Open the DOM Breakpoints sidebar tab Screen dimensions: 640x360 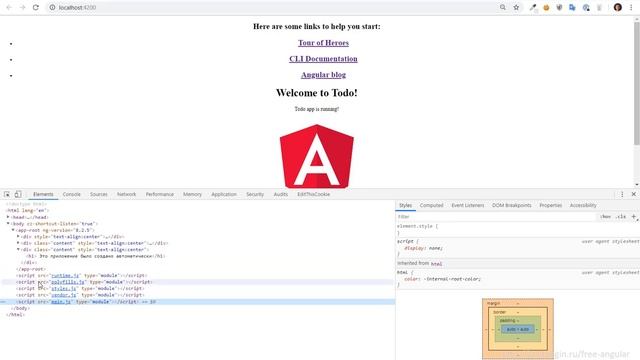click(x=511, y=205)
